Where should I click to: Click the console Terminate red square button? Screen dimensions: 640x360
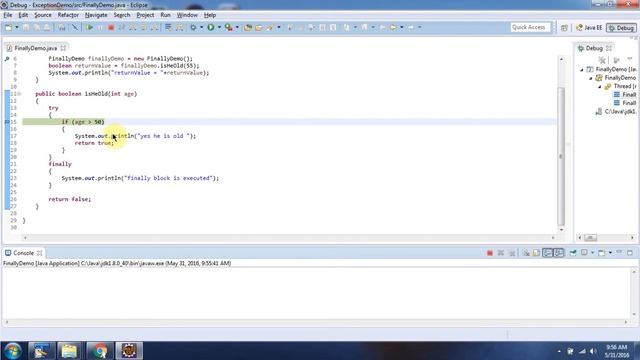click(x=489, y=253)
